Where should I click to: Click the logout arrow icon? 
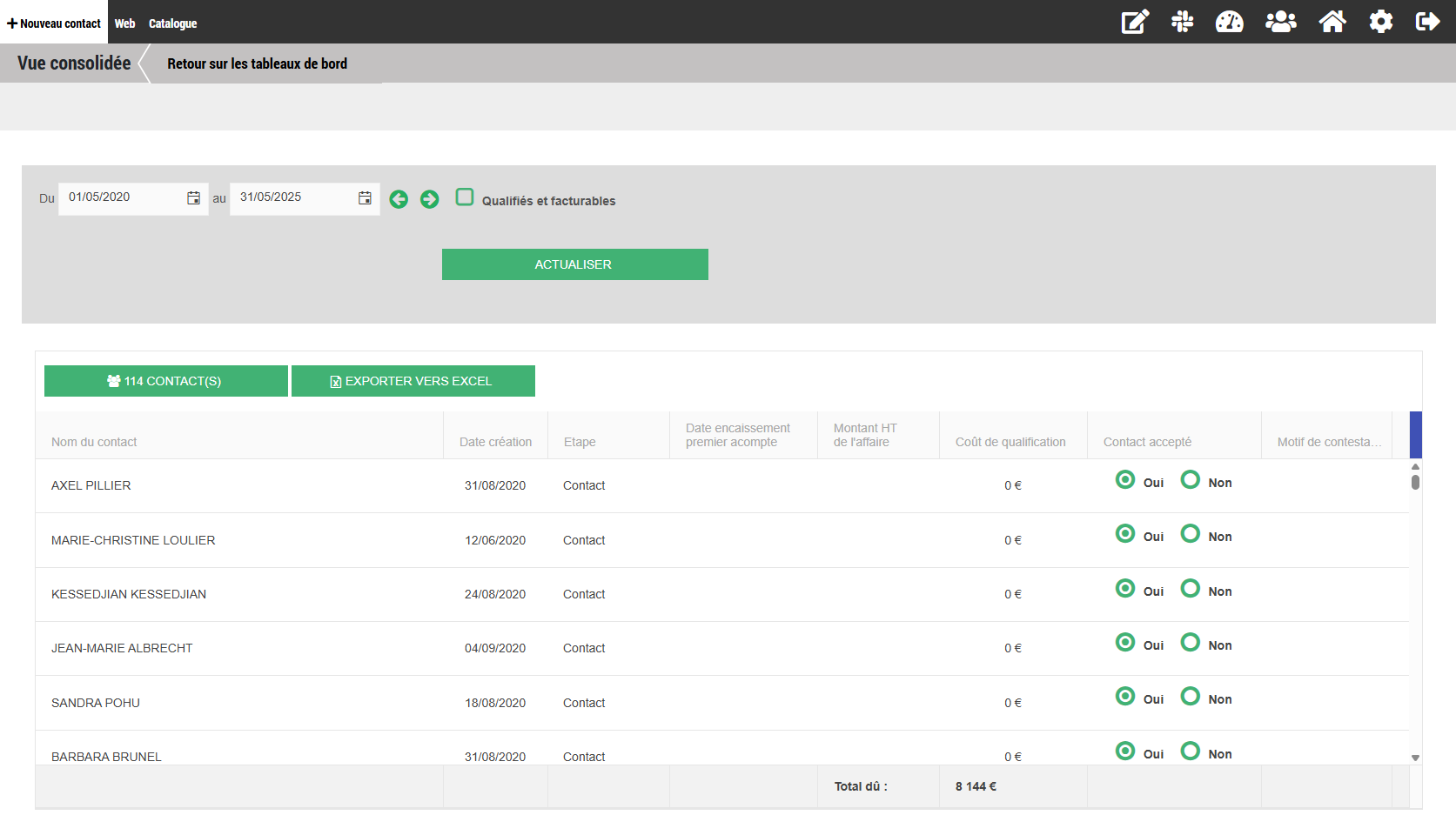pos(1427,22)
